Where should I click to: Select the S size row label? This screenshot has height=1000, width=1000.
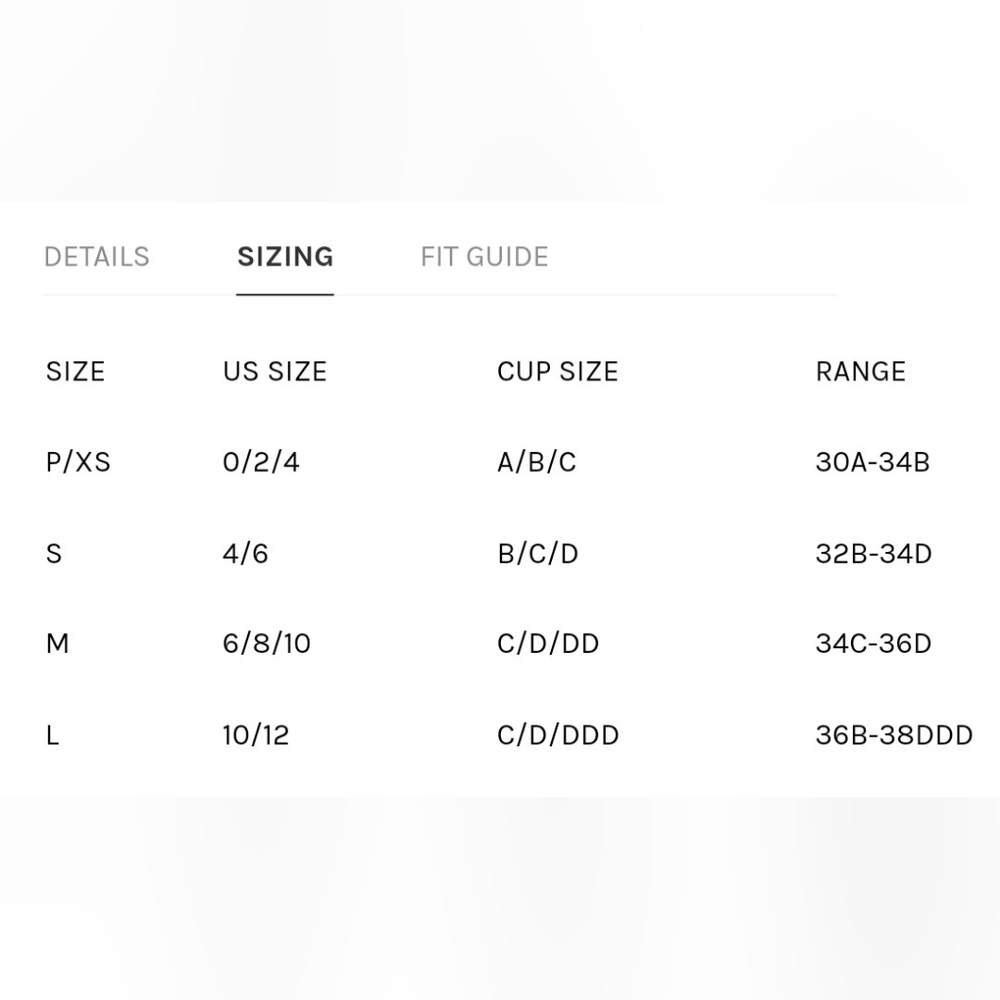tap(54, 553)
